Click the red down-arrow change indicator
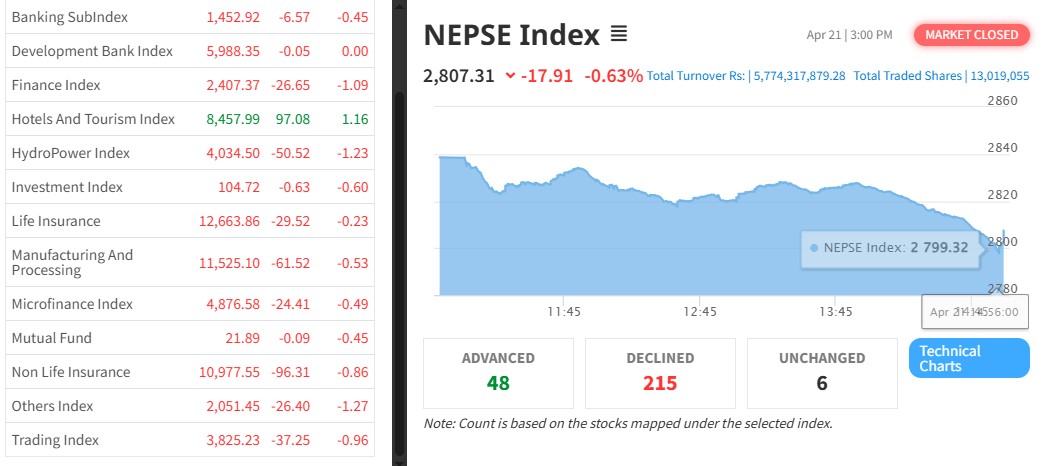This screenshot has width=1042, height=466. tap(511, 75)
